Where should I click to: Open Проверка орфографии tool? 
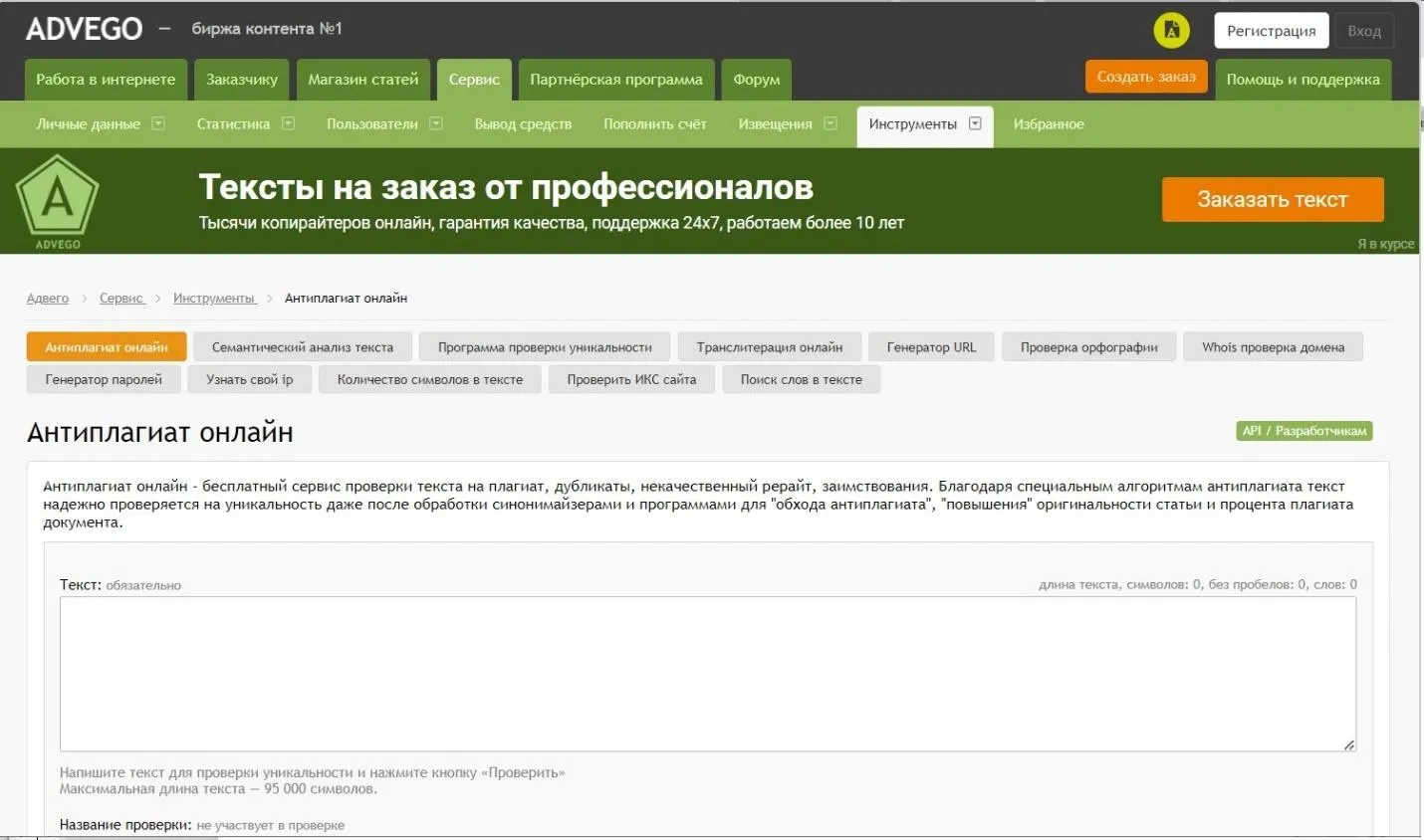point(1089,347)
